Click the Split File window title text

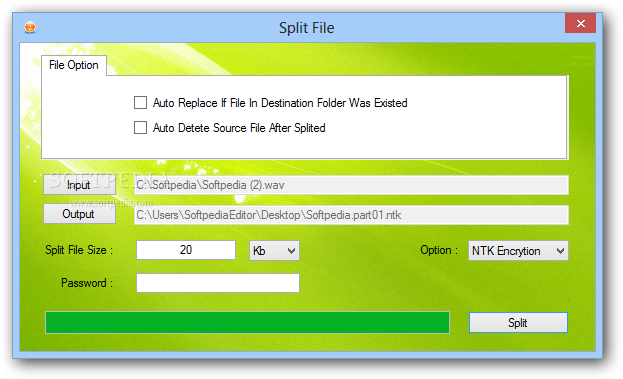click(307, 28)
